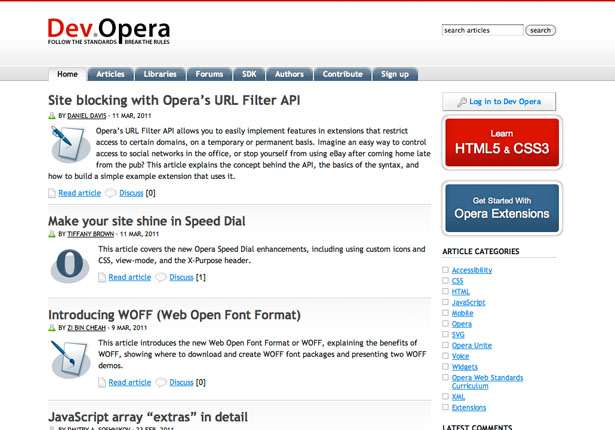Image resolution: width=615 pixels, height=430 pixels.
Task: Open the Articles tab
Action: point(111,74)
